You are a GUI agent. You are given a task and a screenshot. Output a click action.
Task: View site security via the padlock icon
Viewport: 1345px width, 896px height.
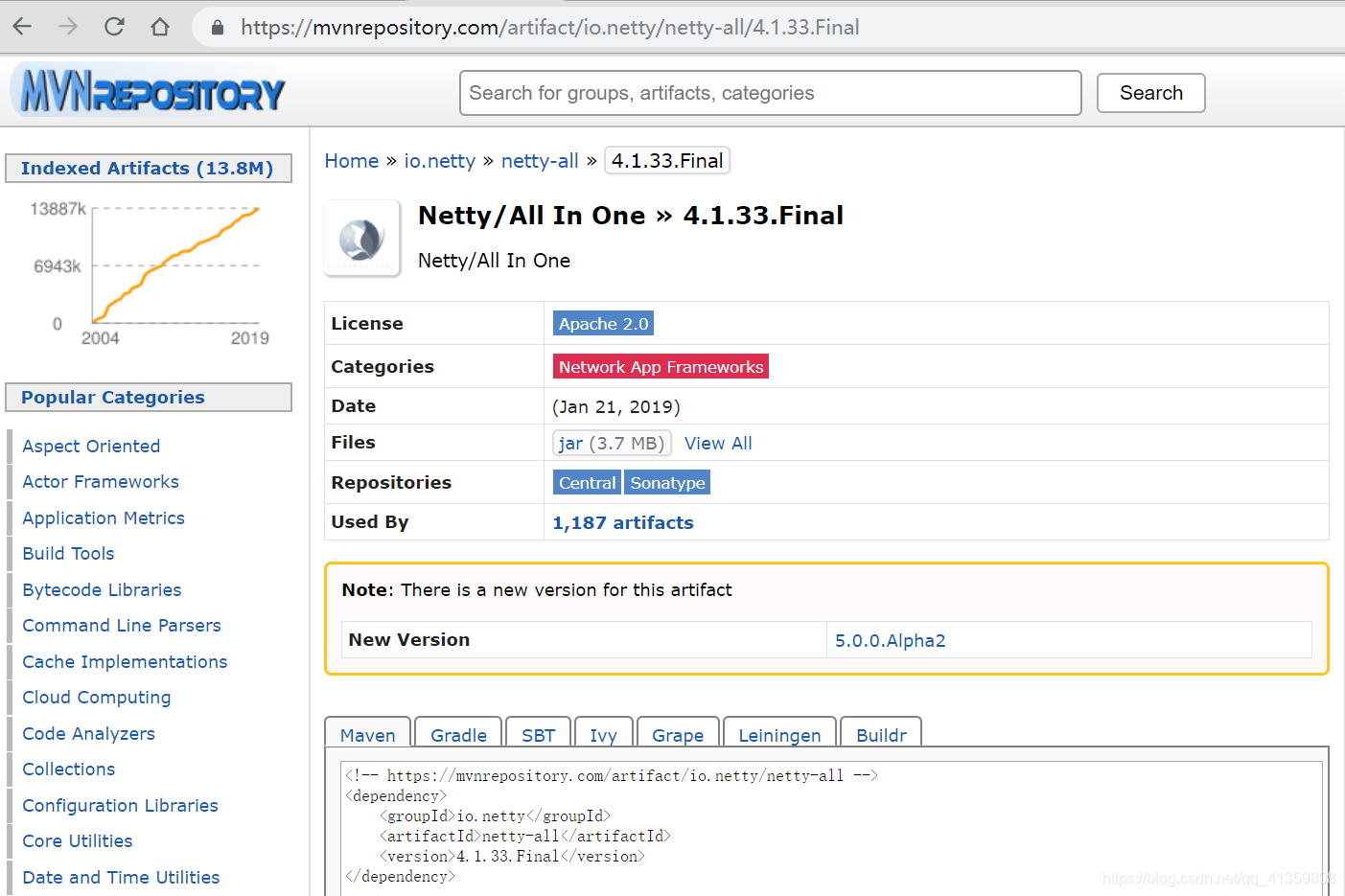pos(218,28)
